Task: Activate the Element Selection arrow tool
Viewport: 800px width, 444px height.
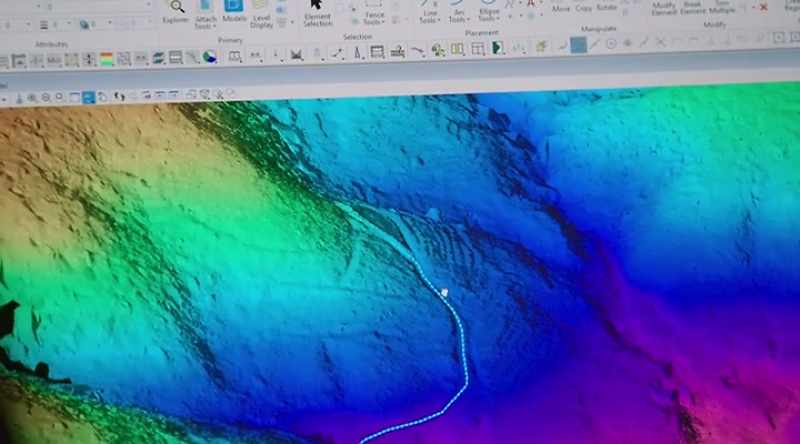Action: 317,13
